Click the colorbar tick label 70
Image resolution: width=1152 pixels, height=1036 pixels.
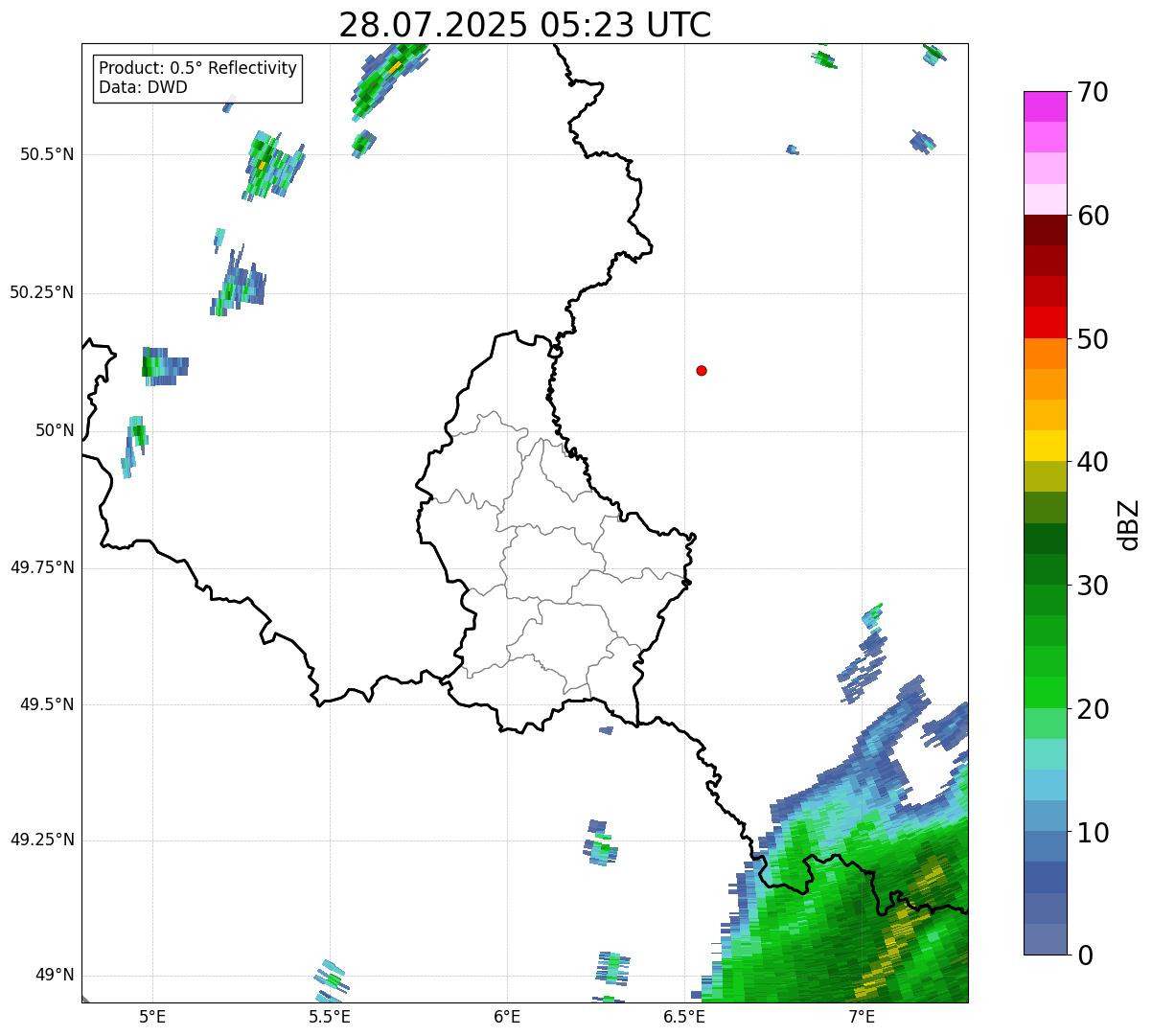pos(1093,92)
